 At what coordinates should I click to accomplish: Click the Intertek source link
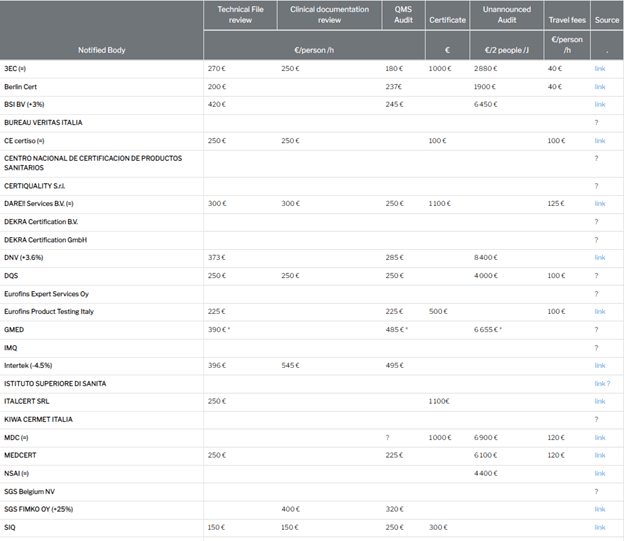[x=599, y=365]
